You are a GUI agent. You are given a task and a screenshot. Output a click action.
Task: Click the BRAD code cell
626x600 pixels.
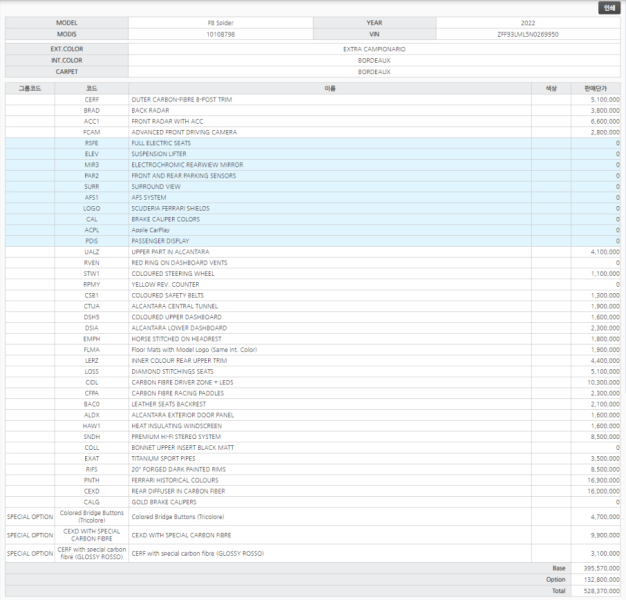coord(91,111)
